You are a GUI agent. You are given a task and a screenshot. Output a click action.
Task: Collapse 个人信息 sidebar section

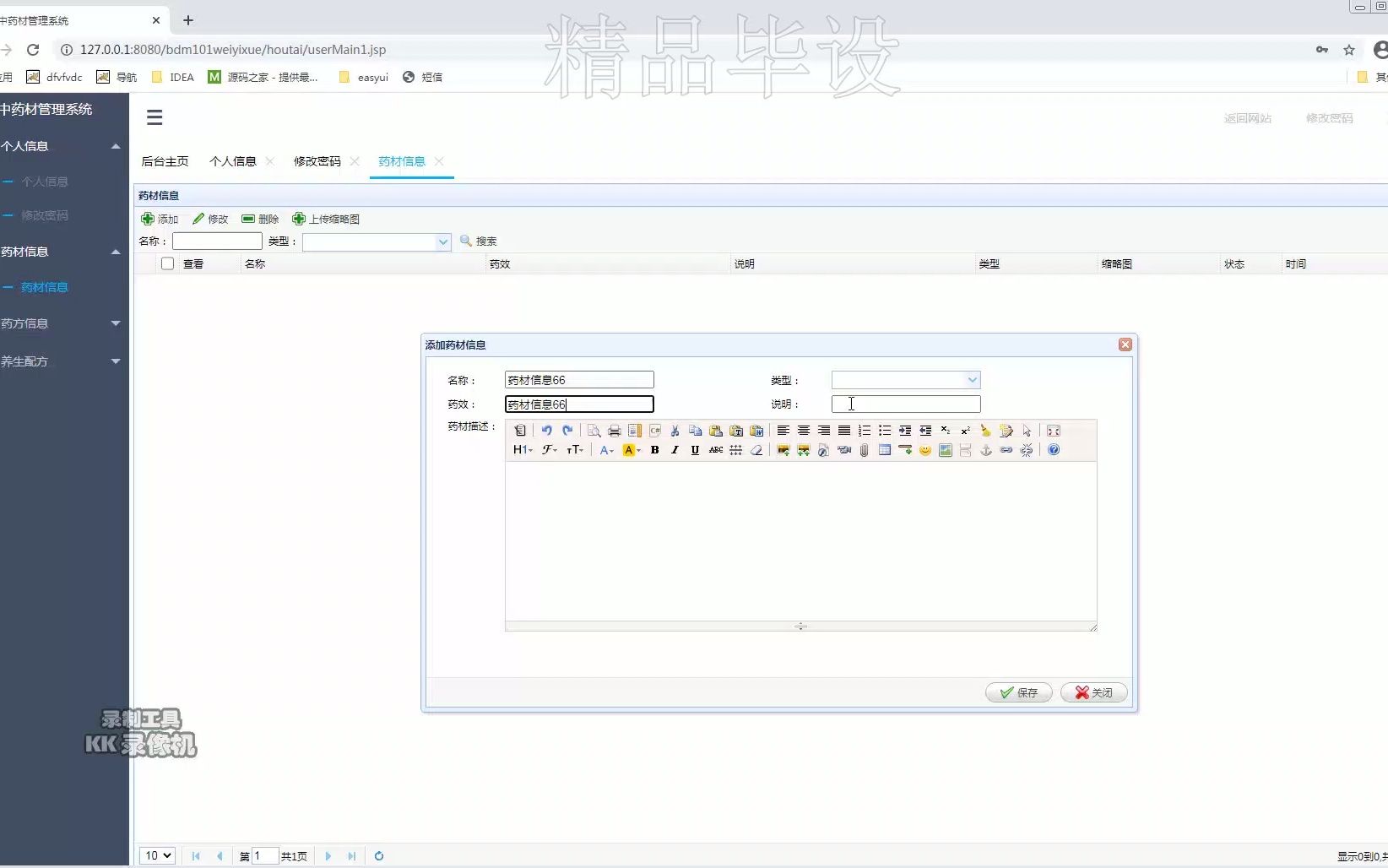point(116,146)
